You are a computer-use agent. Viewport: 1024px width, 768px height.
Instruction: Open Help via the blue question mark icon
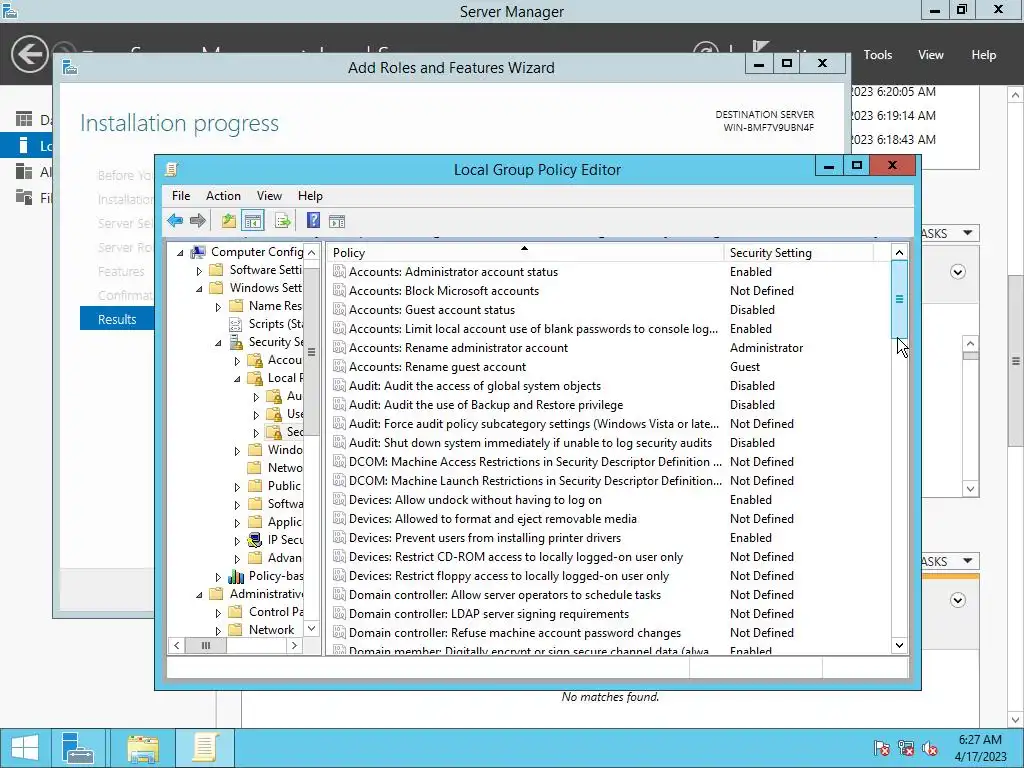click(313, 221)
